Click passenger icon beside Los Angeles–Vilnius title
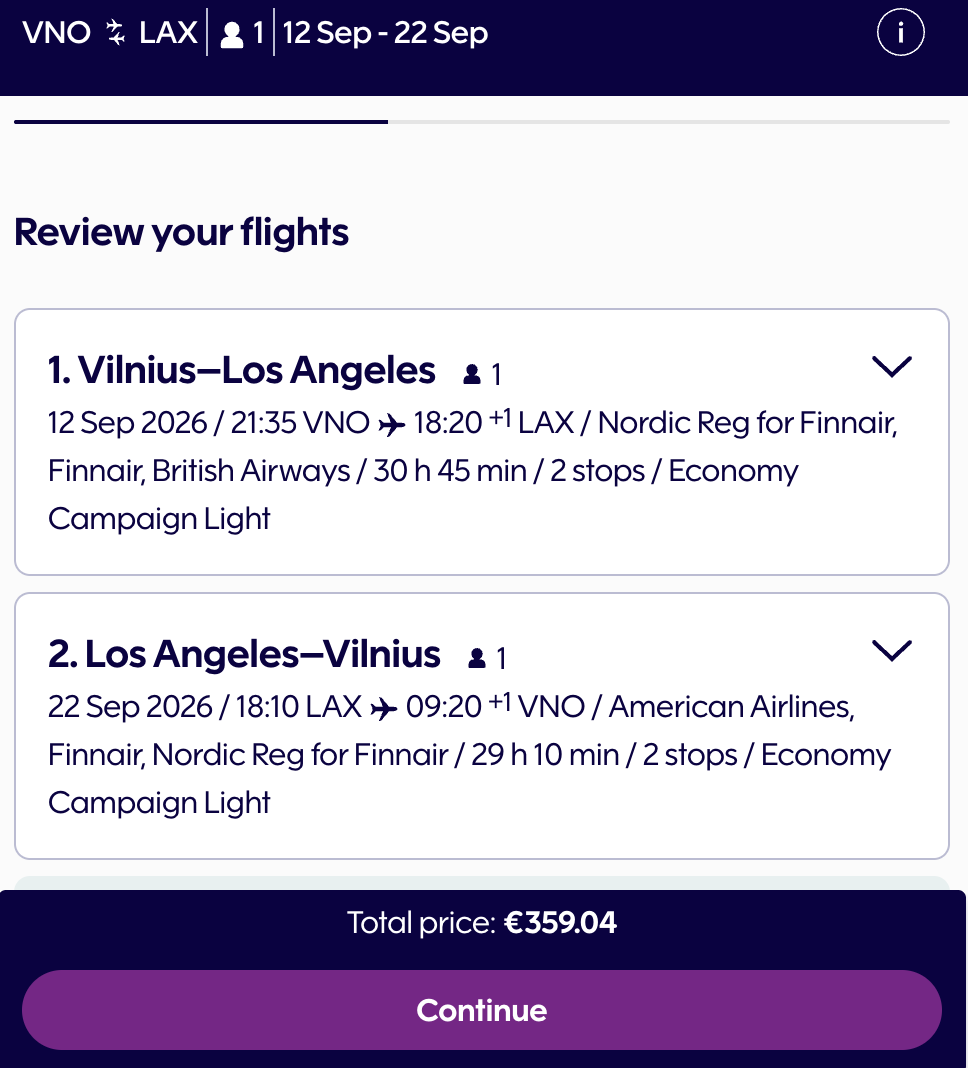Screen dimensions: 968x1068 [477, 658]
